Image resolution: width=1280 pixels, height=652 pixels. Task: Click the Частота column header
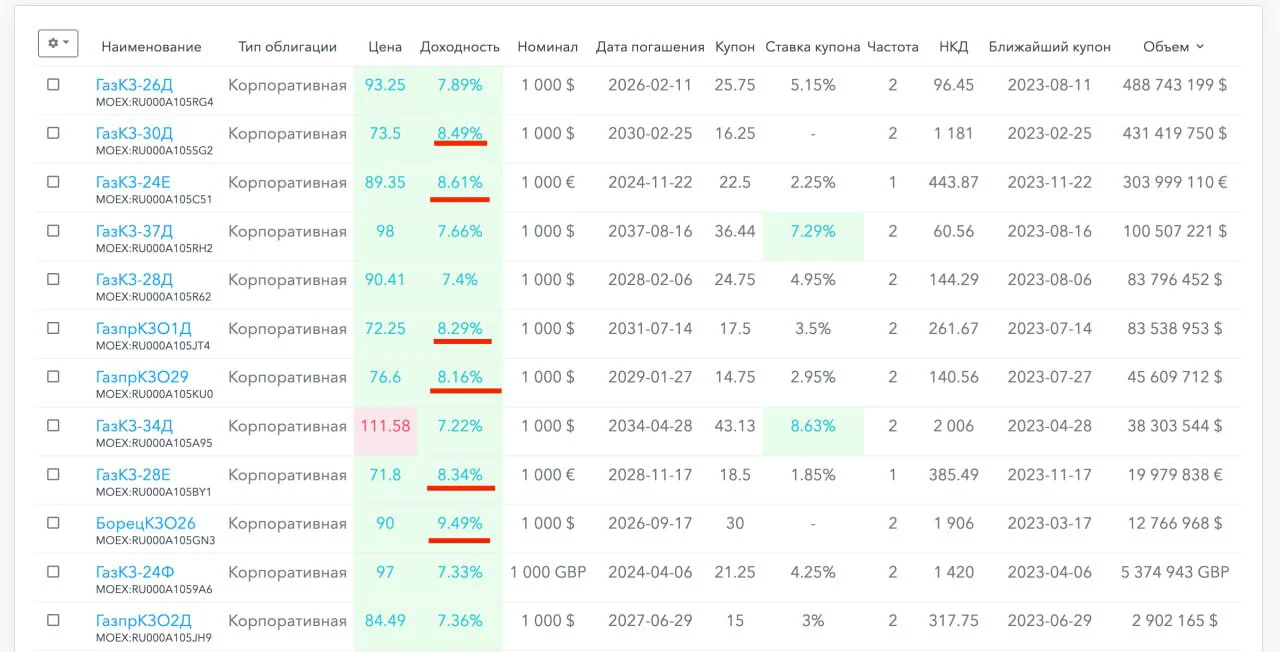click(x=893, y=47)
